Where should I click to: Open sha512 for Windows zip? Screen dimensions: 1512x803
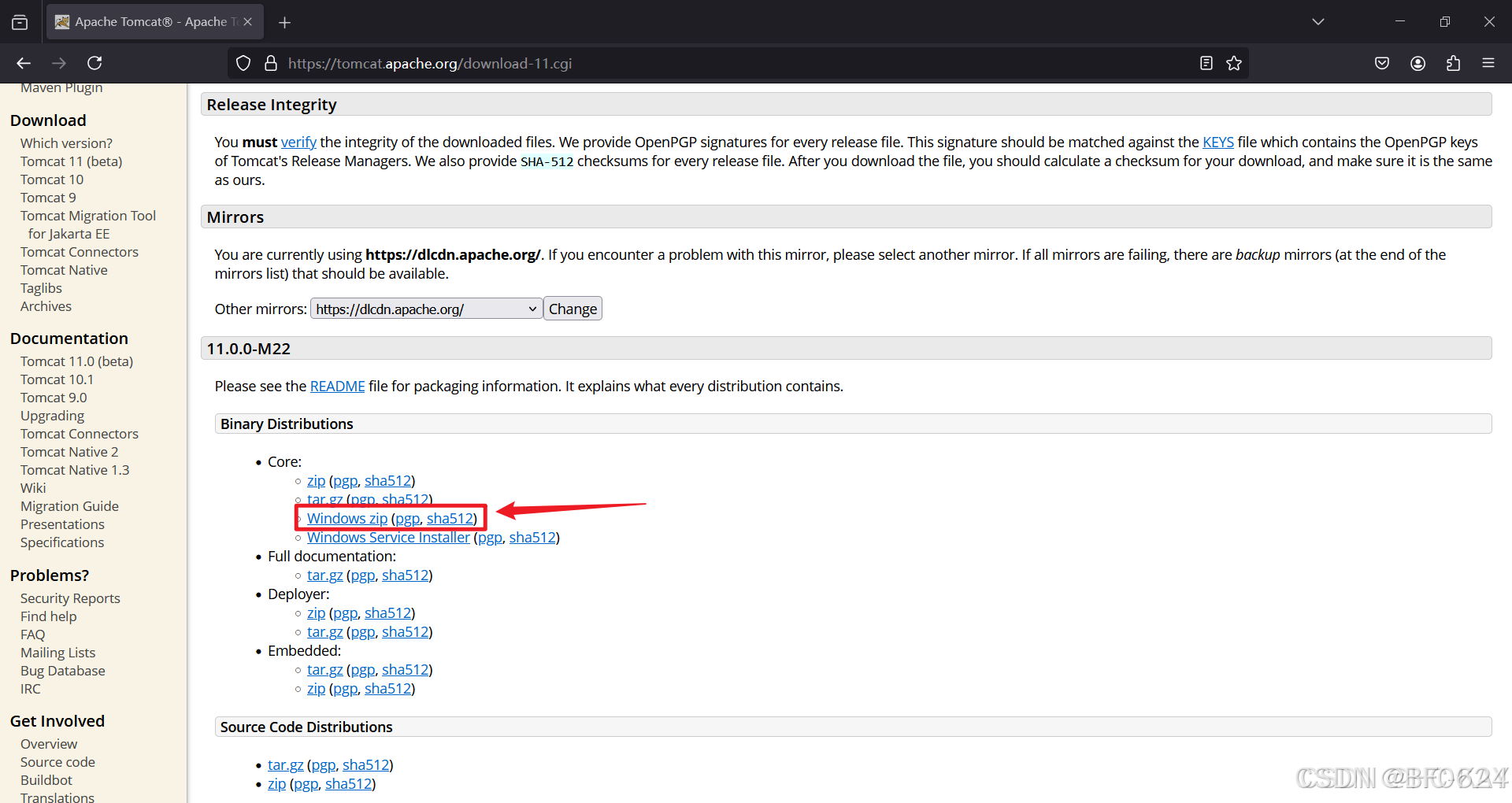click(450, 518)
